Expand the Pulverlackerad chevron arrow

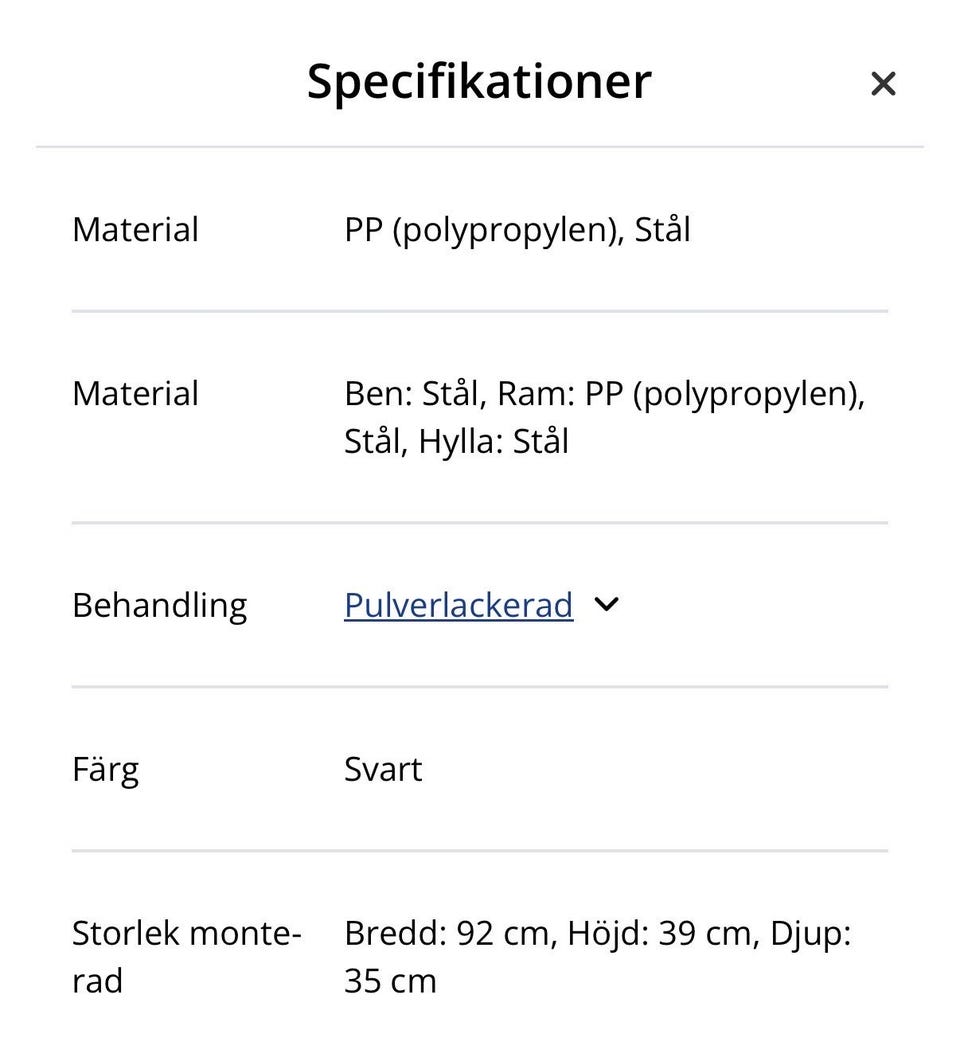[x=606, y=604]
